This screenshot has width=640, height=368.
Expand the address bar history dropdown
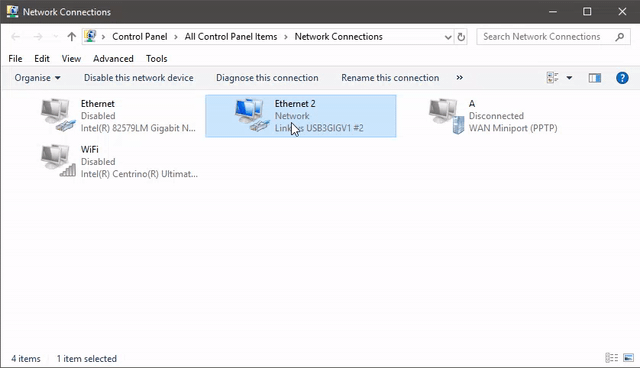pos(448,37)
